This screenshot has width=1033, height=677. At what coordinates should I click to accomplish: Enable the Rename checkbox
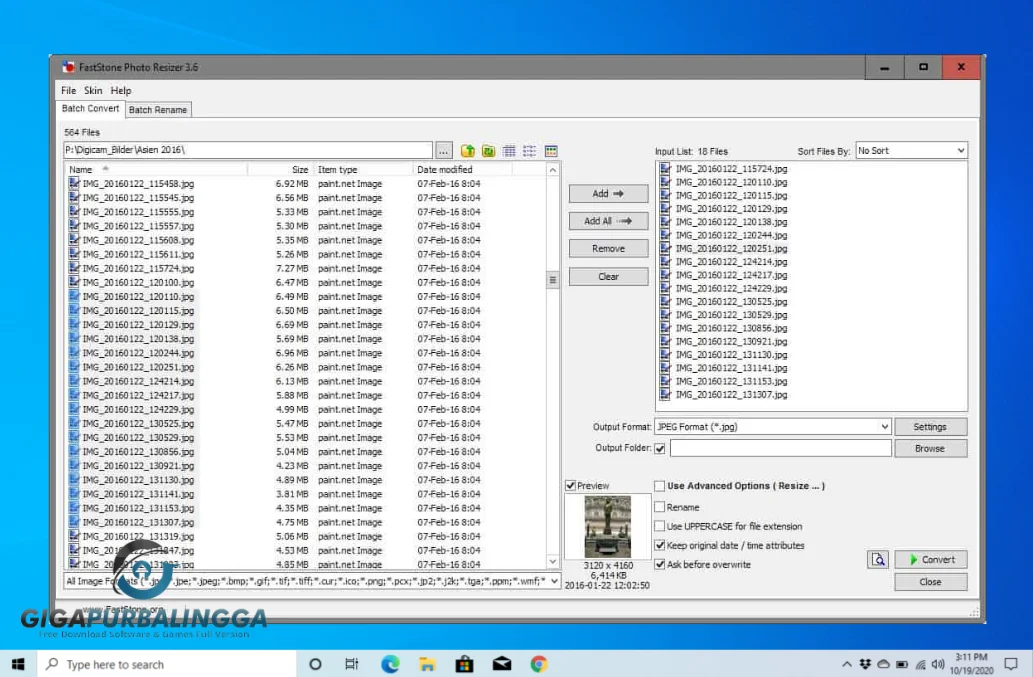658,507
